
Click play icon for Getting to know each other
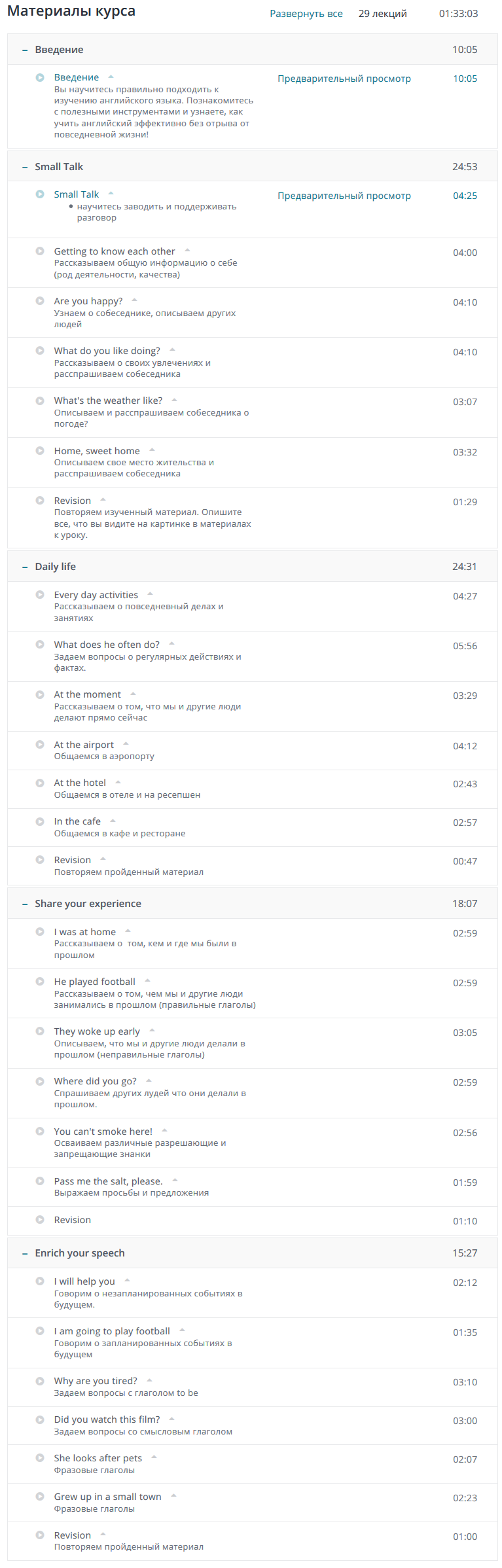(40, 251)
